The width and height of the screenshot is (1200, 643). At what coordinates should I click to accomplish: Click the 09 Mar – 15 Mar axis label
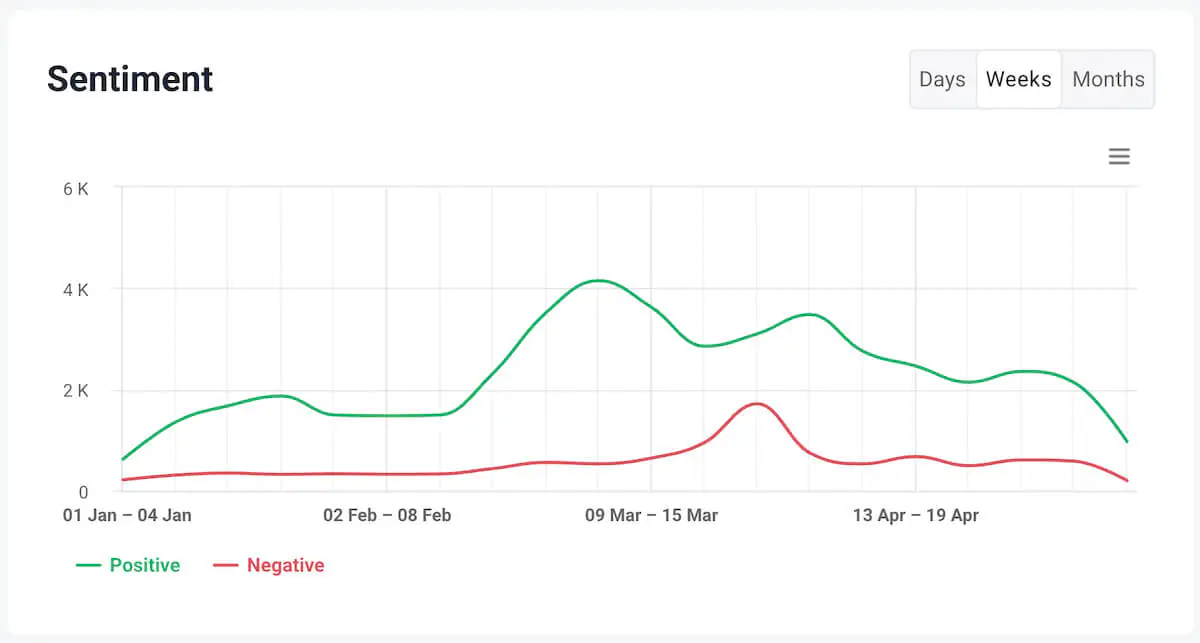650,515
